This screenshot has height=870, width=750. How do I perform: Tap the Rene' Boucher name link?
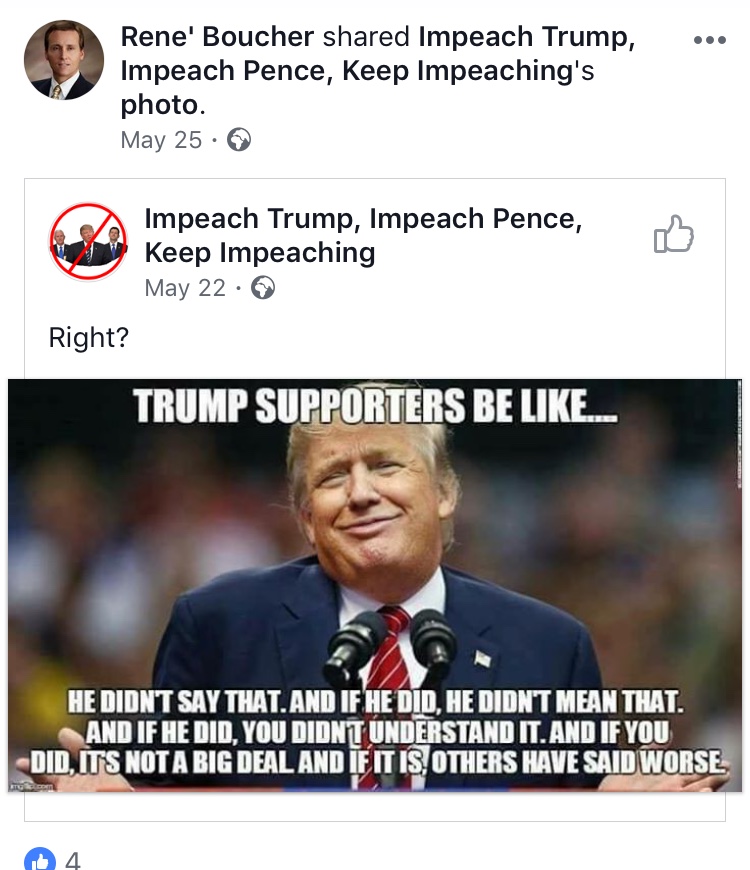tap(217, 38)
